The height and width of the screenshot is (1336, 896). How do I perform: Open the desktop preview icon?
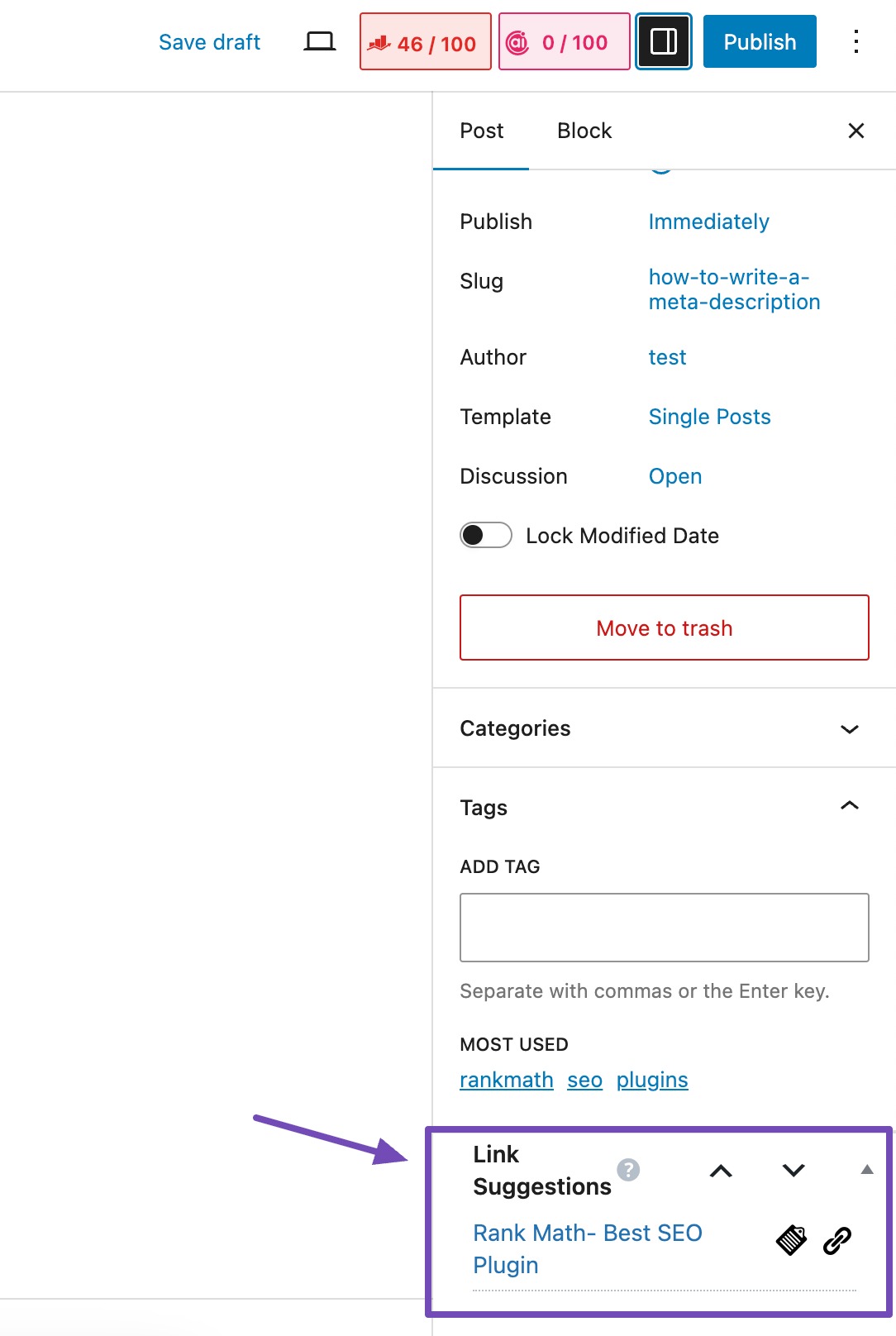tap(319, 40)
